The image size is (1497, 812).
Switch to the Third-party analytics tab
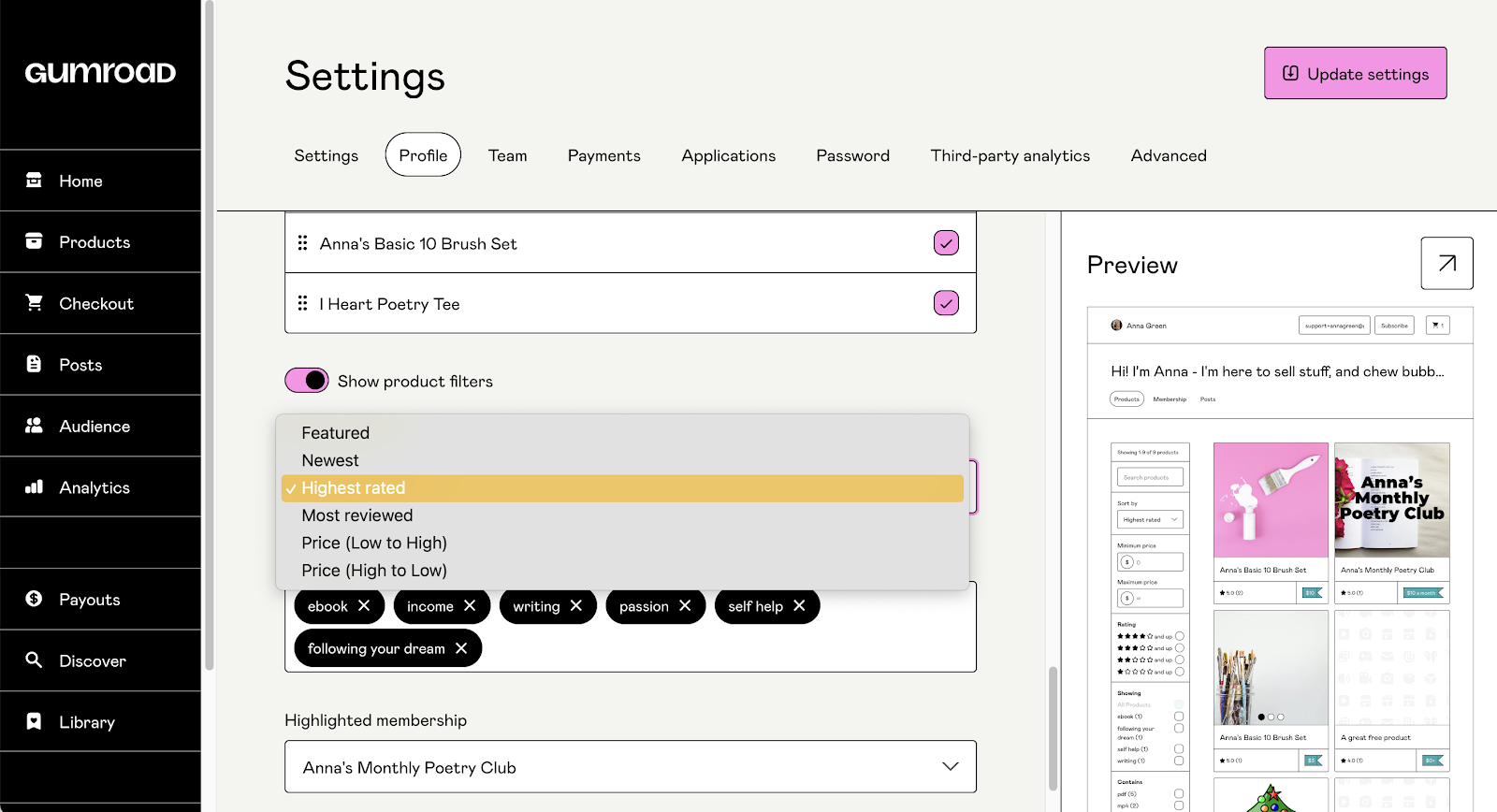1010,155
